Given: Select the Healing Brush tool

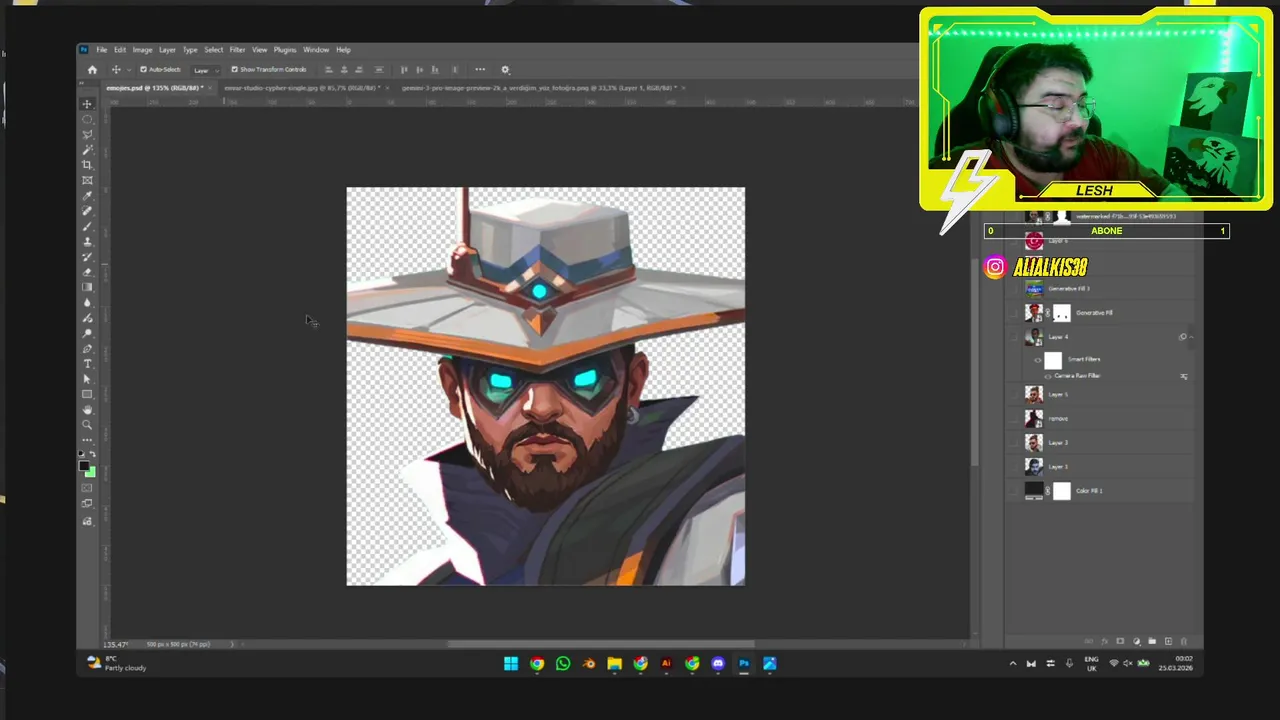Looking at the screenshot, I should 87,211.
